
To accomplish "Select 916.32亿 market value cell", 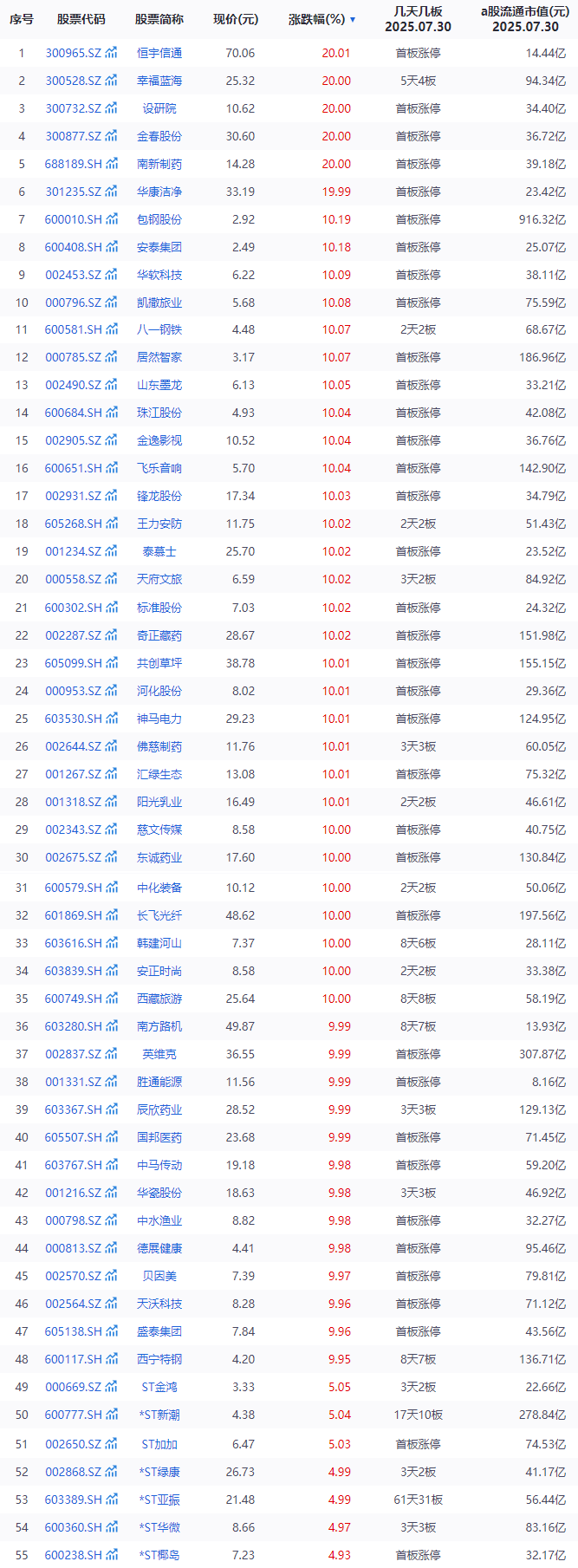I will [542, 219].
